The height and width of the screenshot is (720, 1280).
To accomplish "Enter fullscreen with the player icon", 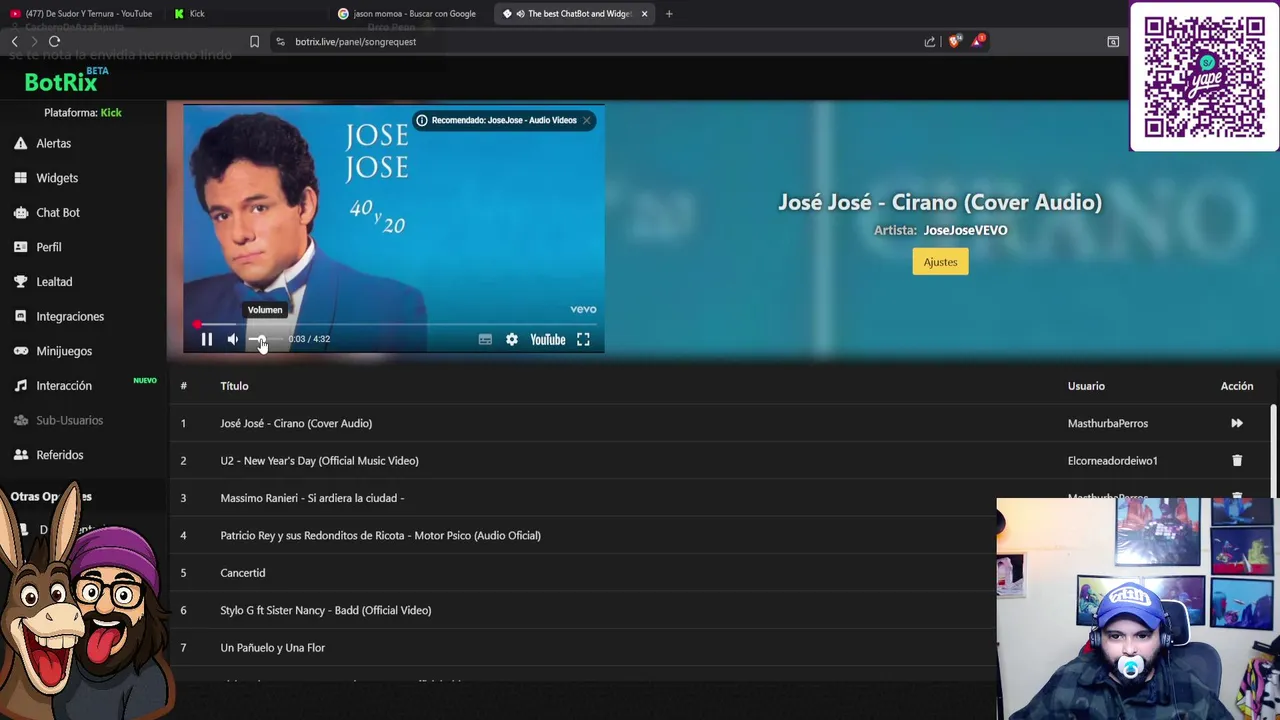I will (583, 340).
